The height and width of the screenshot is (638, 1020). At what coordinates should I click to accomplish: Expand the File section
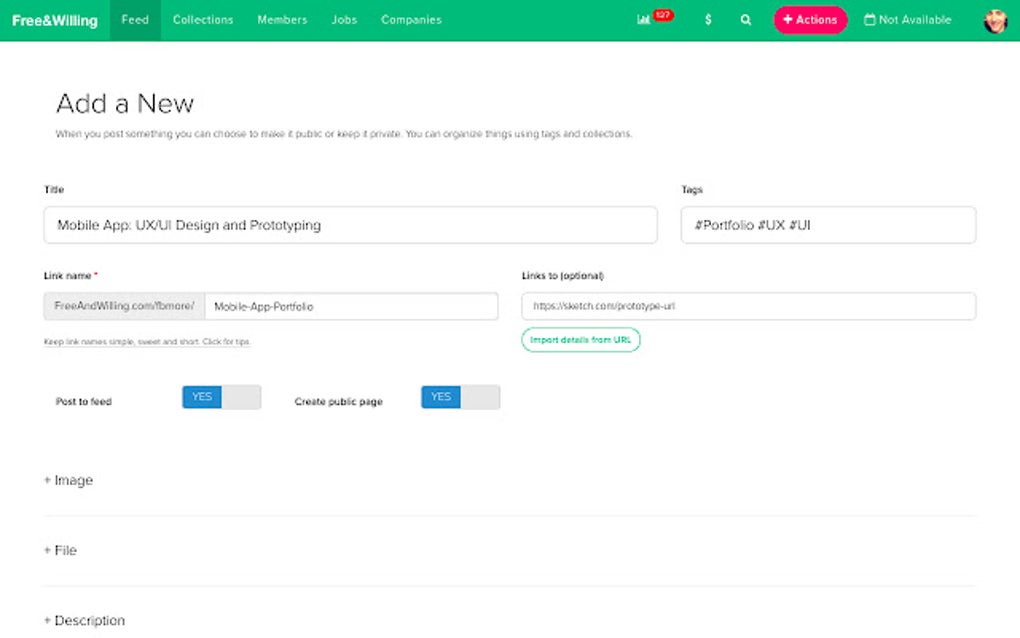click(x=61, y=551)
